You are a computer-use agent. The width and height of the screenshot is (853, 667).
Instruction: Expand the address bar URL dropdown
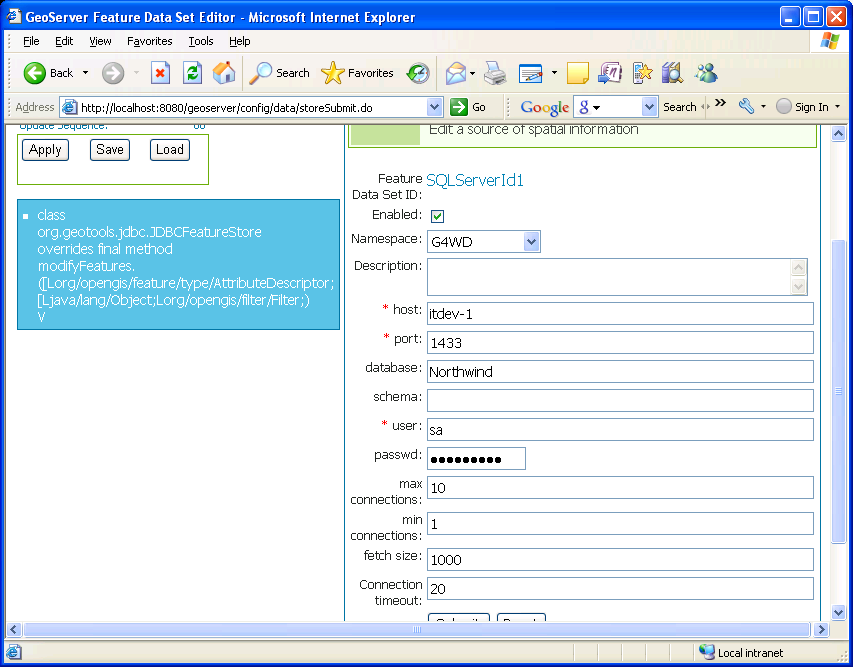434,107
